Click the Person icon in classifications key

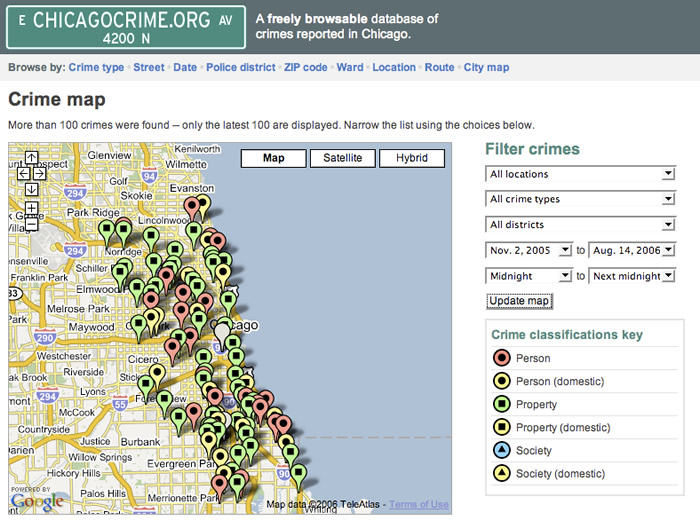[501, 358]
